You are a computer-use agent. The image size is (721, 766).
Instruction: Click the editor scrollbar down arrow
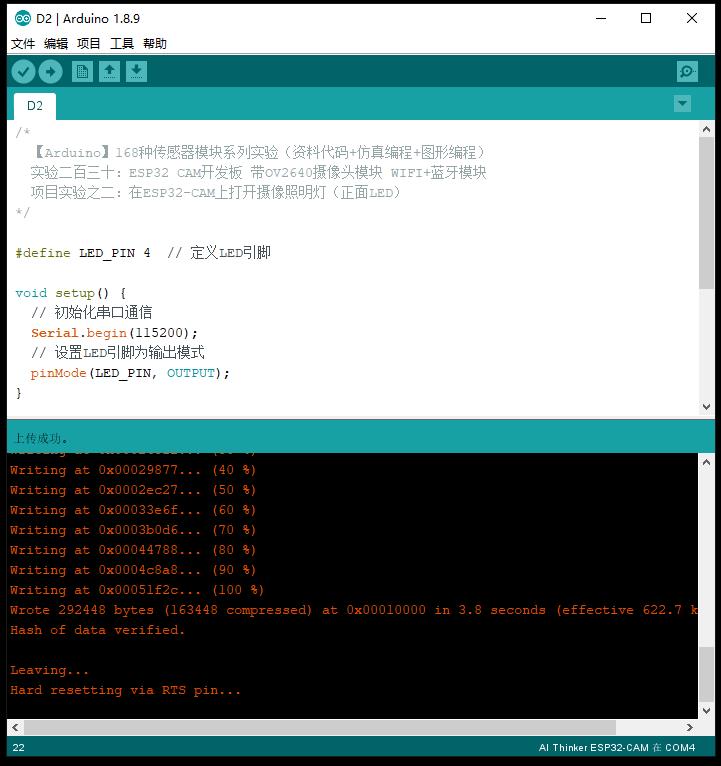[x=706, y=406]
